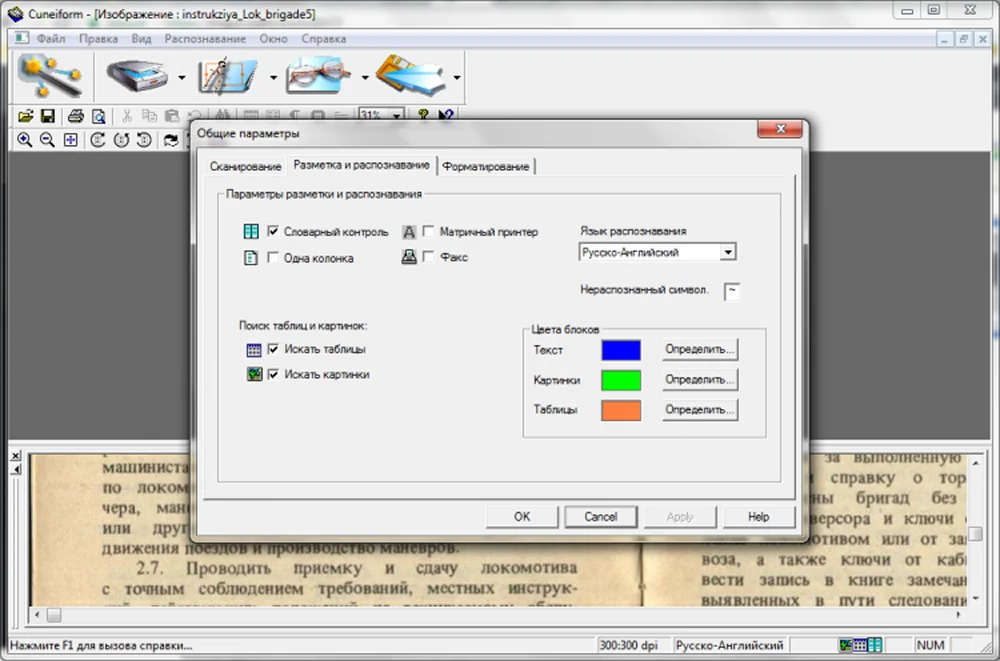Open the zoom percentage dropdown

(x=397, y=115)
